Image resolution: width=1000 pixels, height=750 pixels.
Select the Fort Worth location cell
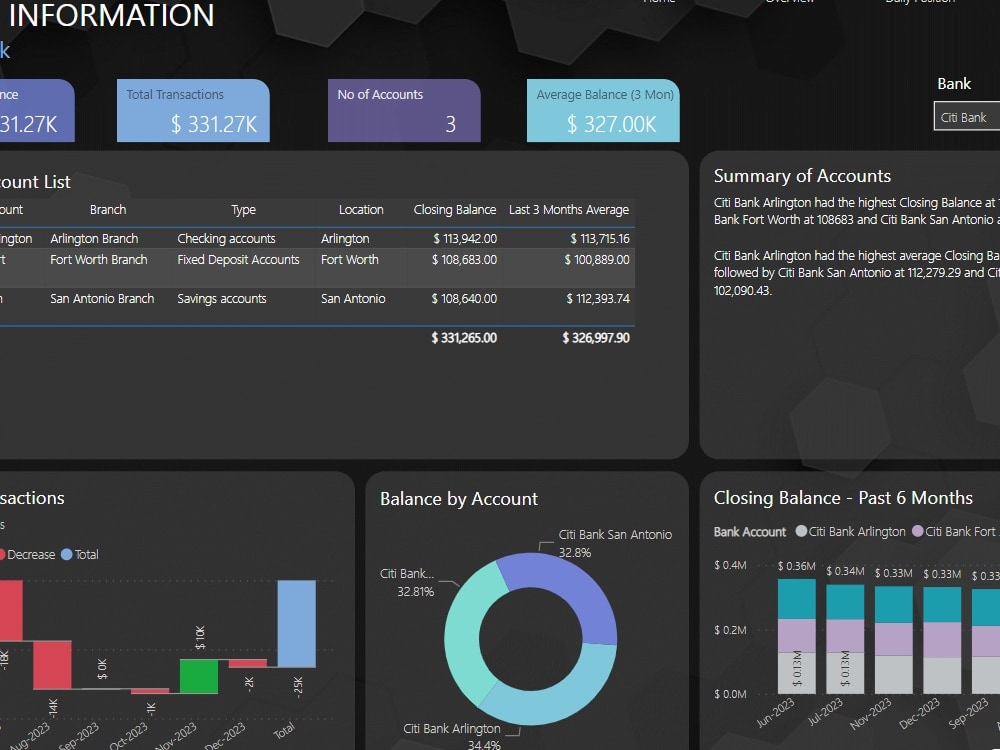click(349, 260)
